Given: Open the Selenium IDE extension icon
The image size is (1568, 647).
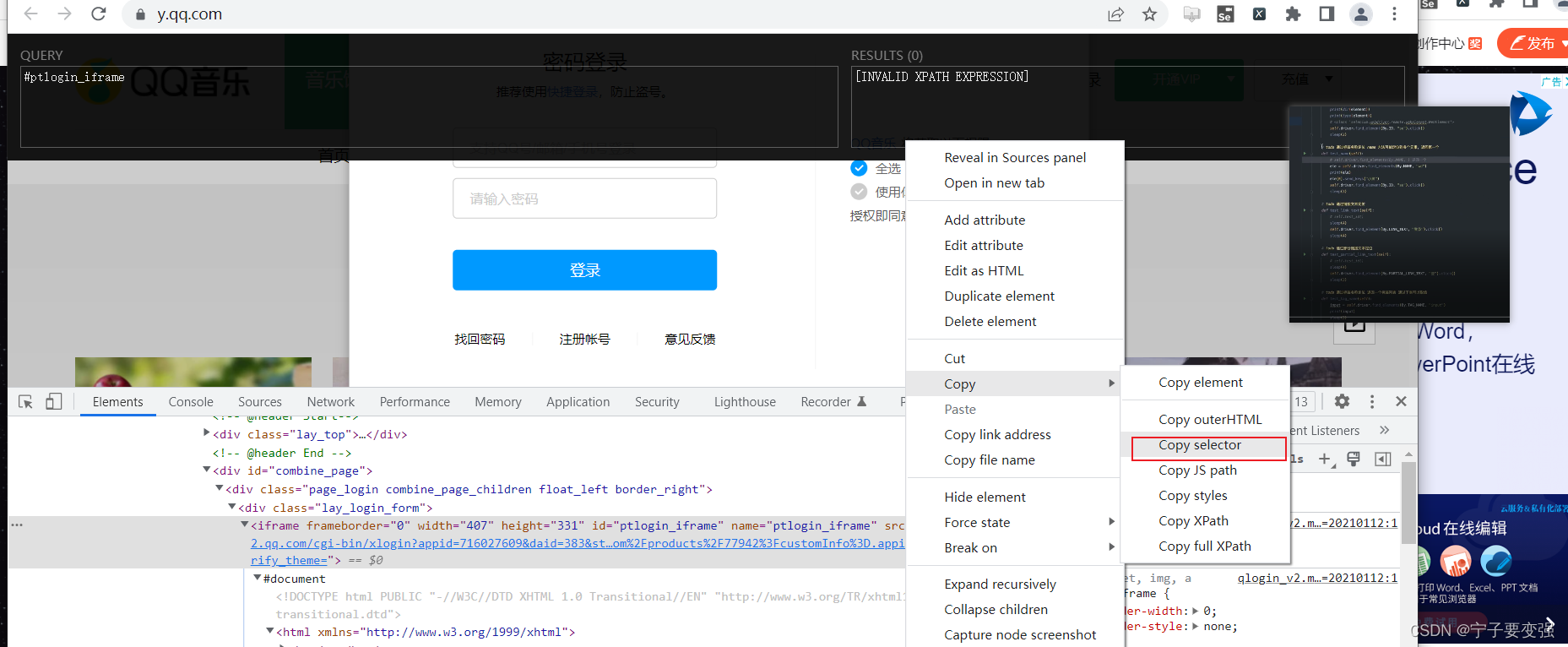Looking at the screenshot, I should tap(1225, 14).
